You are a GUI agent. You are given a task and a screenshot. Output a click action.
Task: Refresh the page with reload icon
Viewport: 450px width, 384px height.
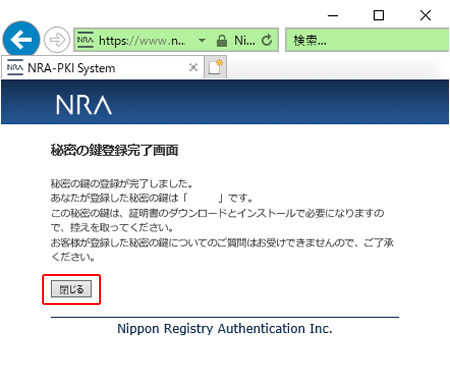click(267, 40)
